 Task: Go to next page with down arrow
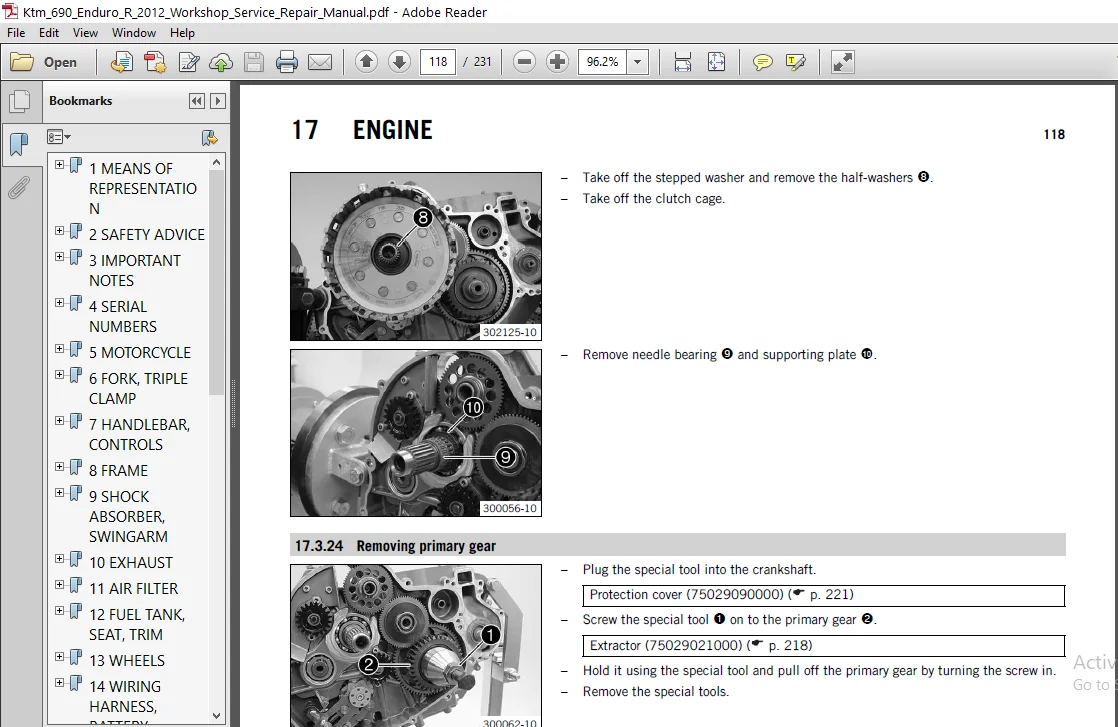coord(399,62)
